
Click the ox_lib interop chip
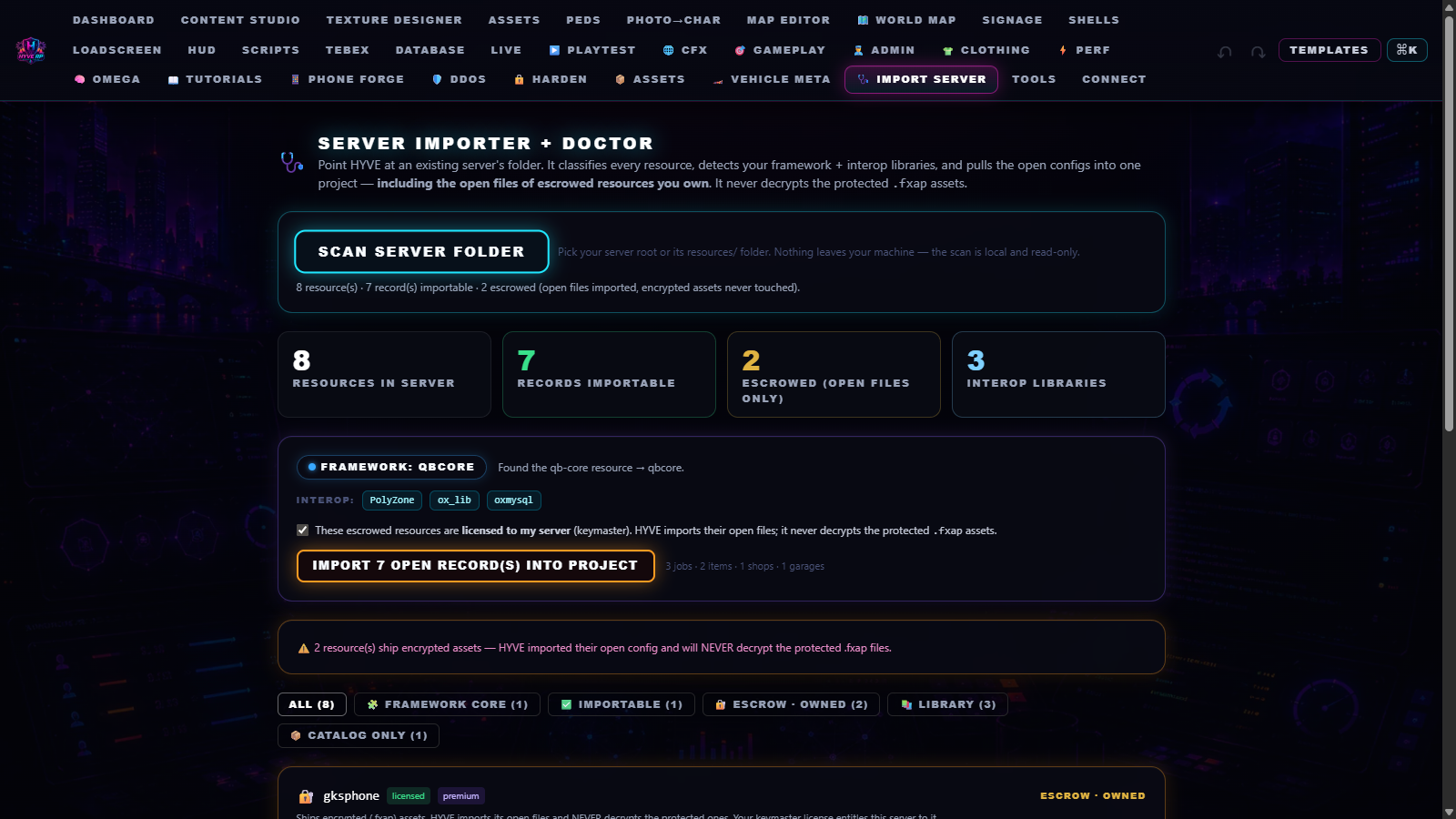(454, 500)
